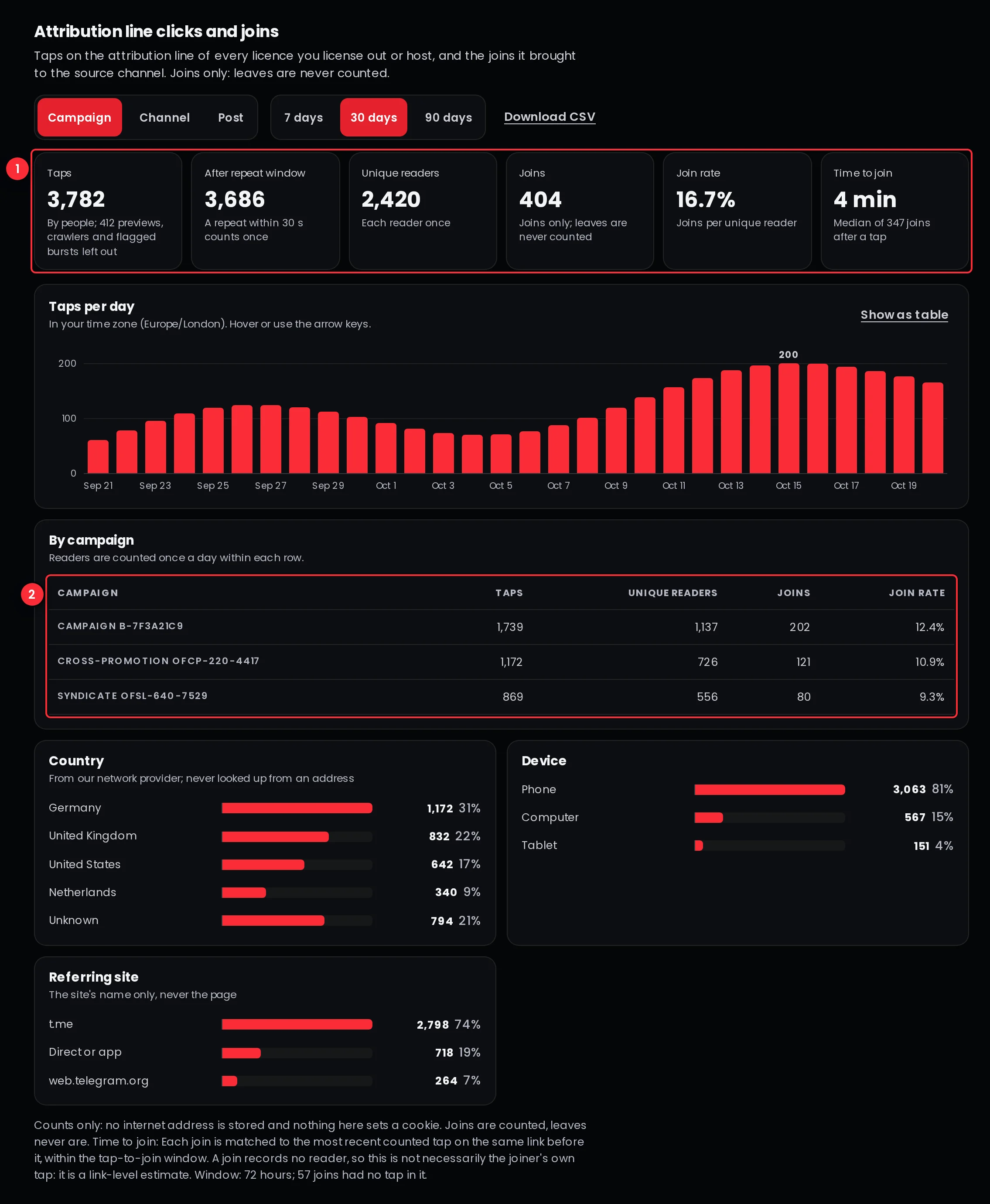The height and width of the screenshot is (1204, 990).
Task: Click the Tablet 151 value
Action: (x=922, y=846)
